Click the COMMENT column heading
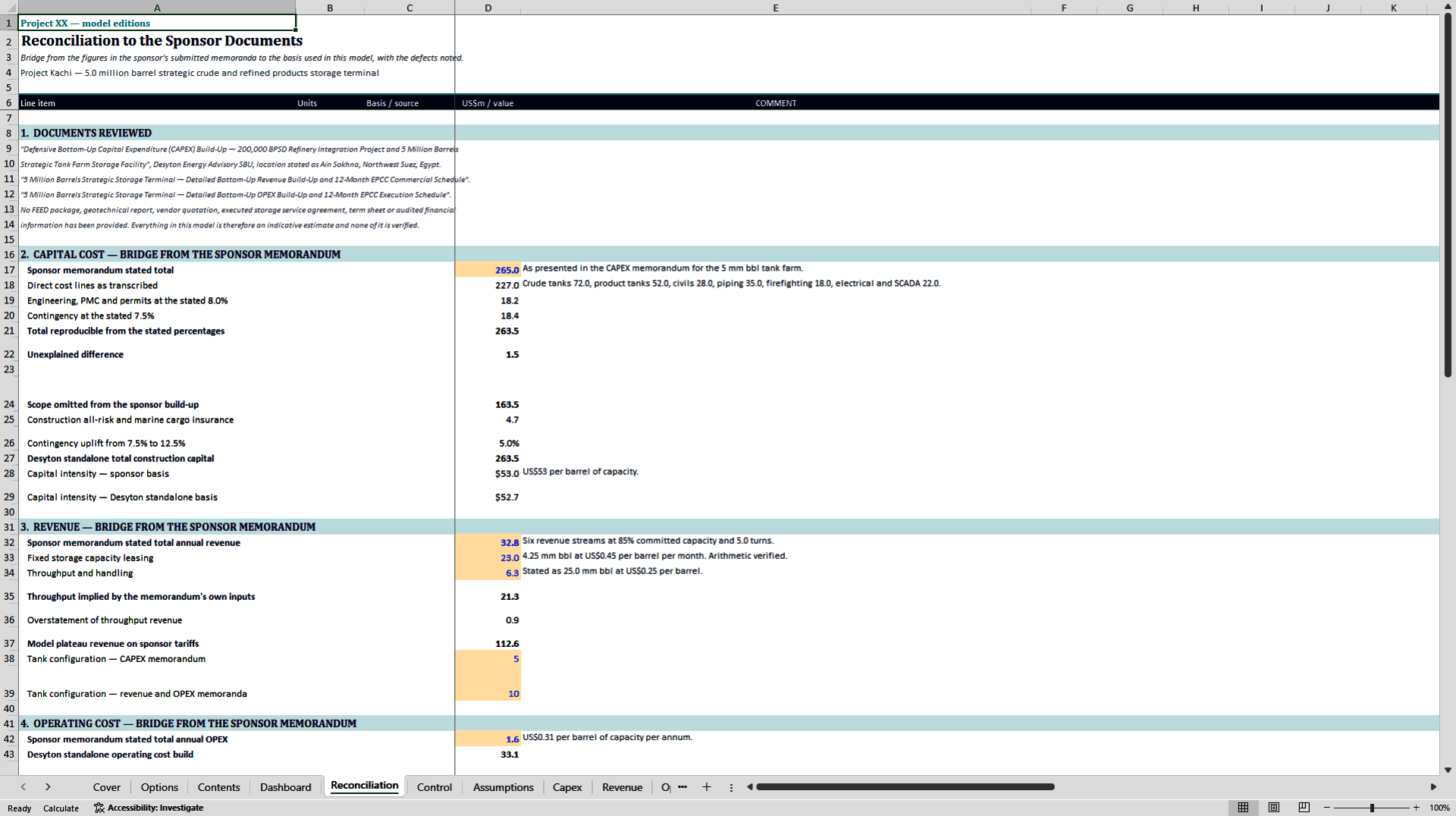 (776, 103)
